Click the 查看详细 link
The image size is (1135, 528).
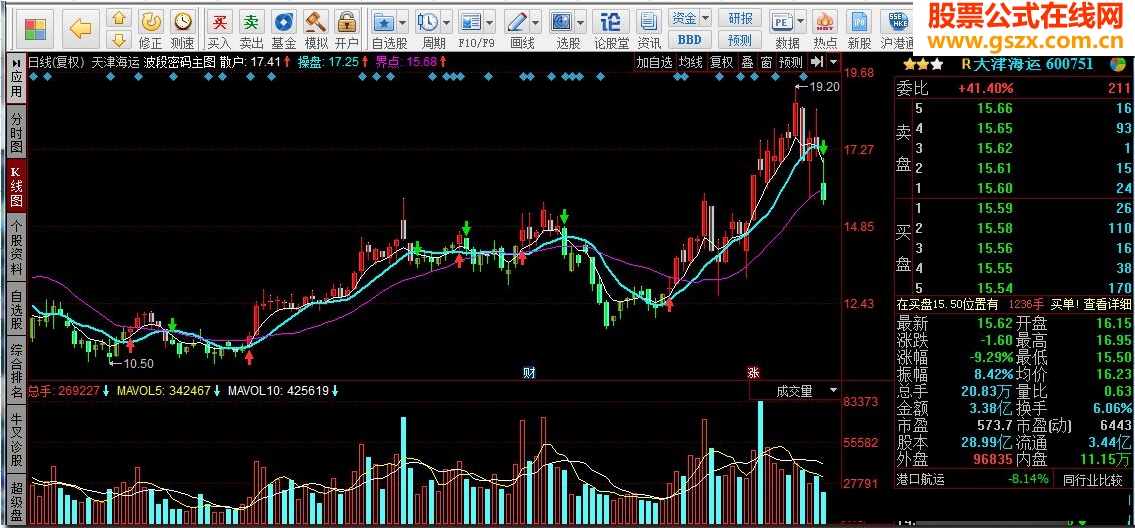[1108, 304]
